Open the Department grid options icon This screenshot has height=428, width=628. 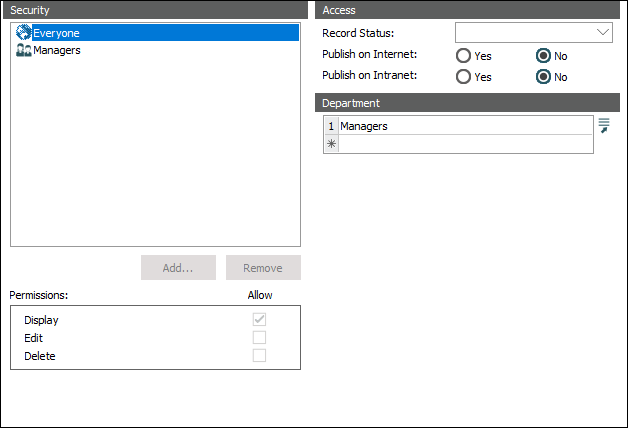click(x=604, y=125)
